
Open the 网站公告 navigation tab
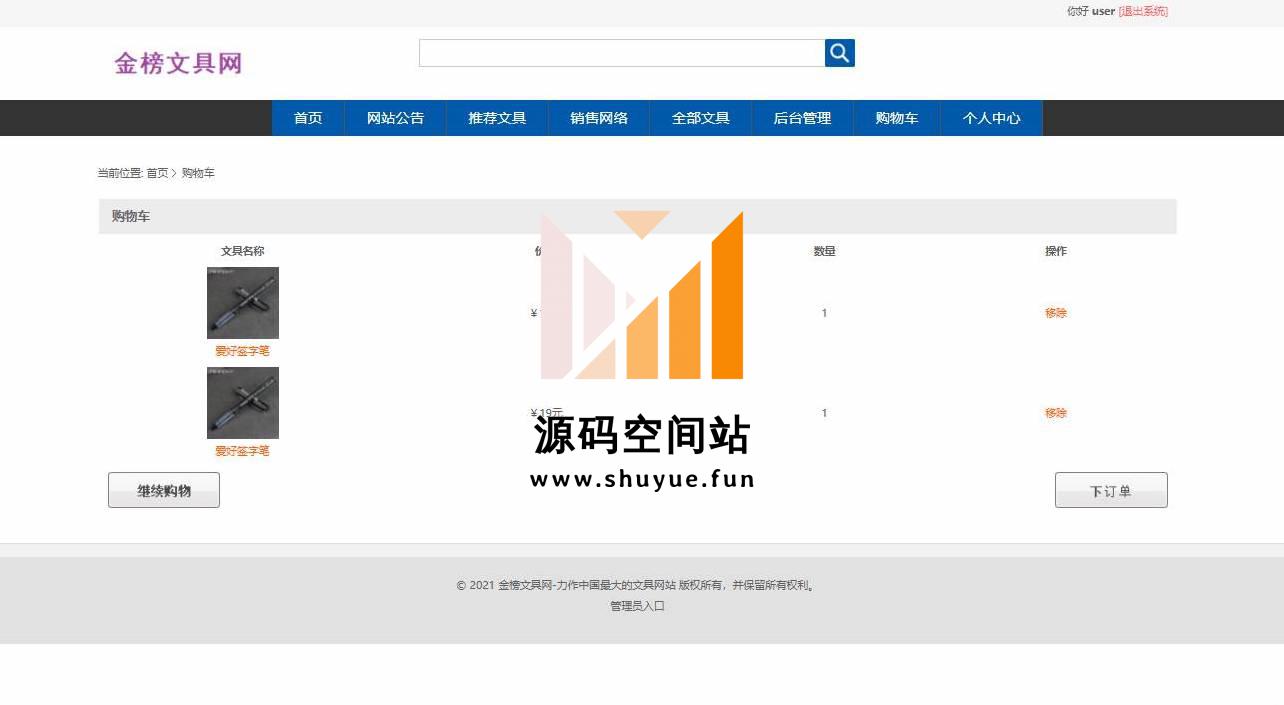coord(395,118)
